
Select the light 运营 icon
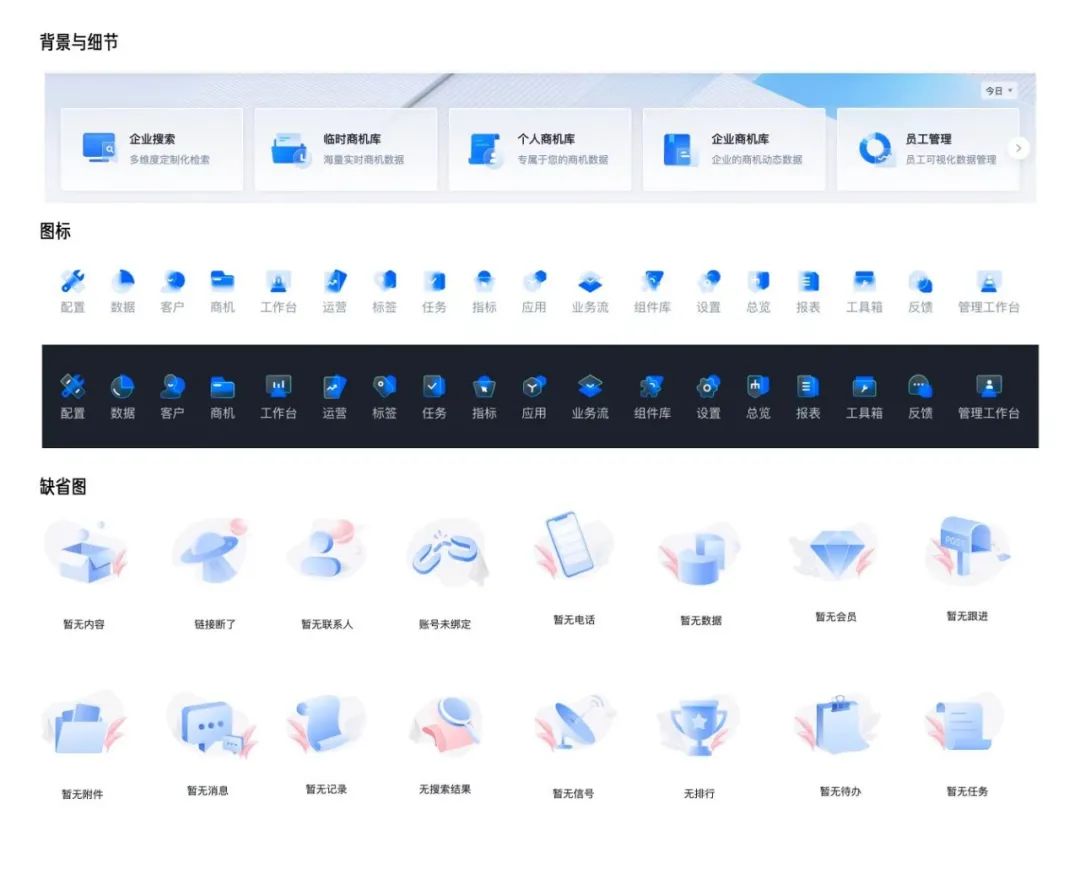335,281
